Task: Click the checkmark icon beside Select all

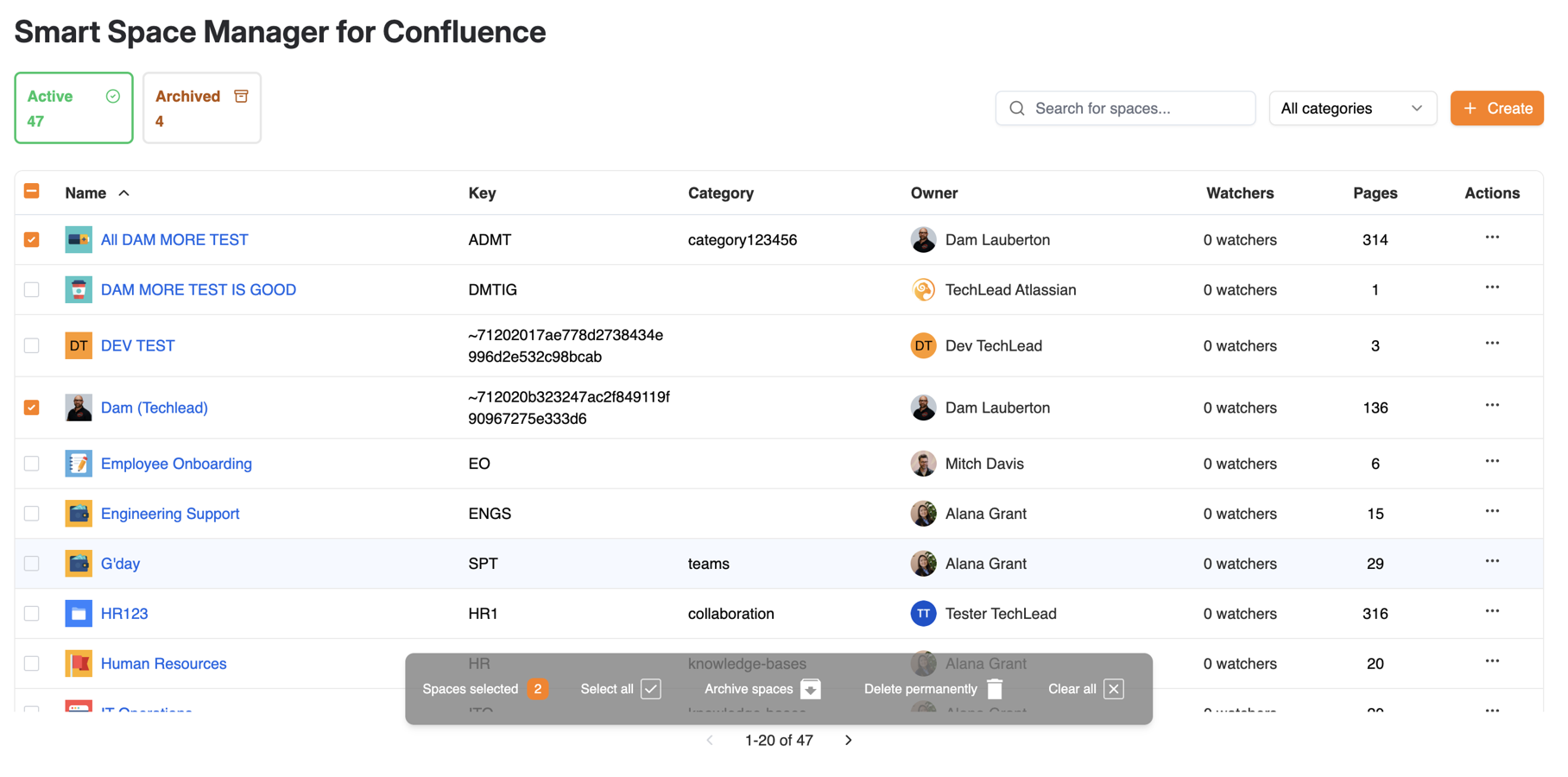Action: (651, 689)
